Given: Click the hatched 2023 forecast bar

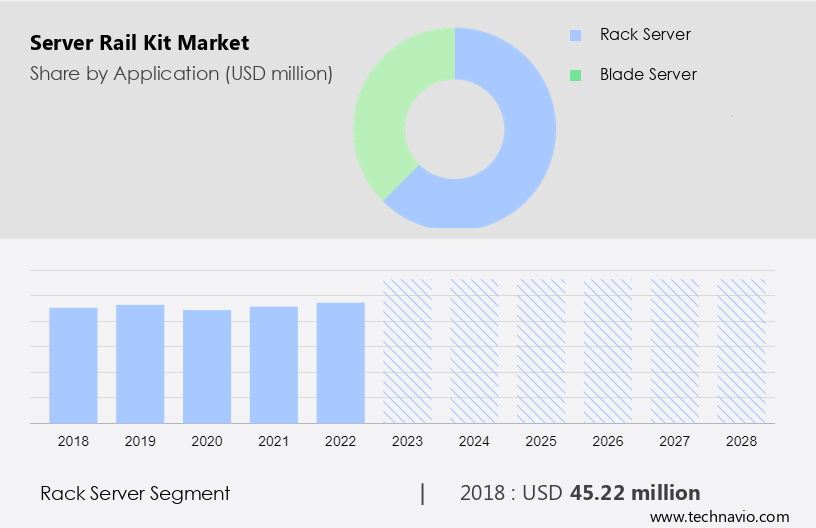Looking at the screenshot, I should (x=407, y=350).
